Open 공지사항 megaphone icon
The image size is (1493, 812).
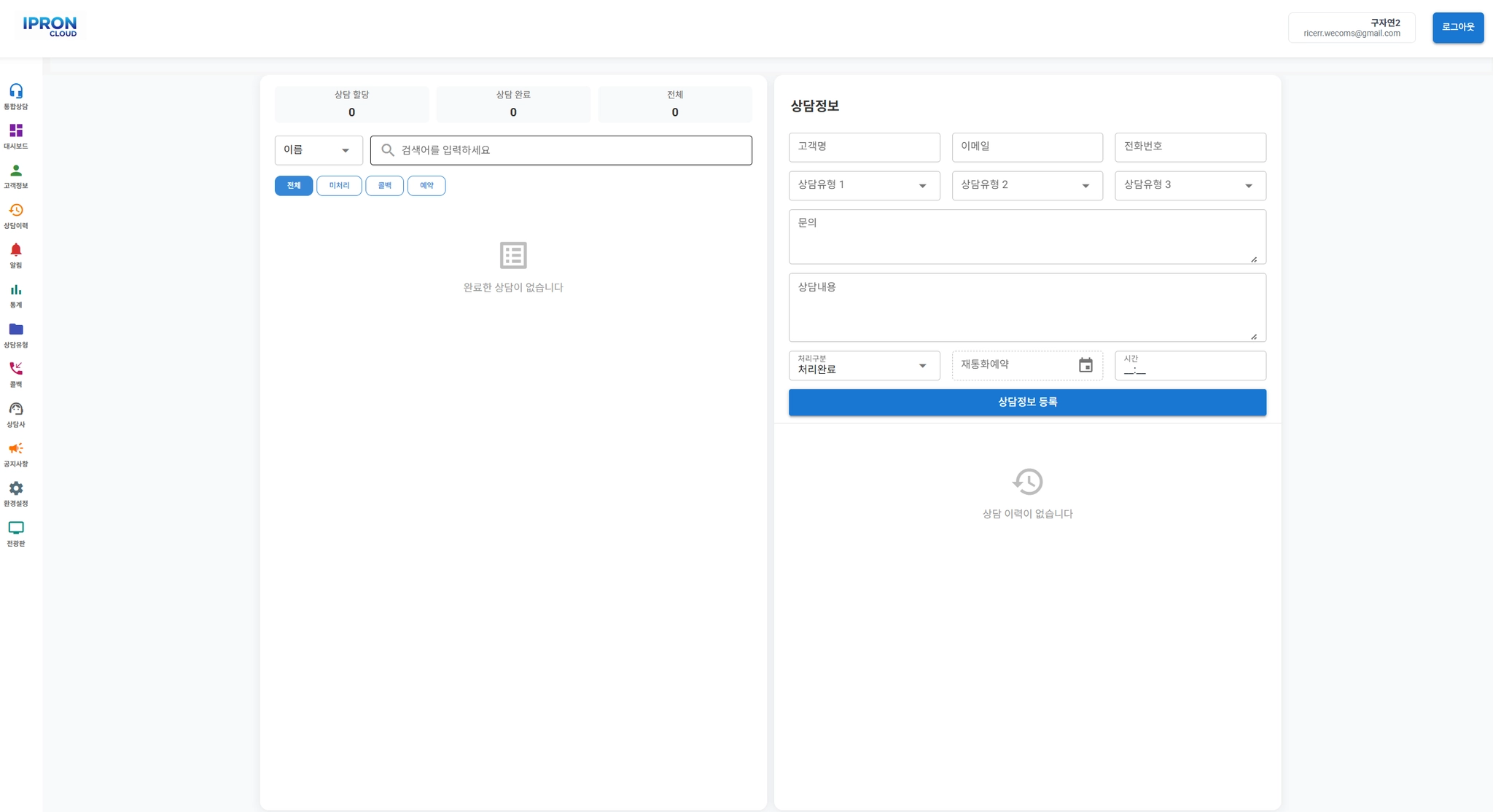coord(16,448)
